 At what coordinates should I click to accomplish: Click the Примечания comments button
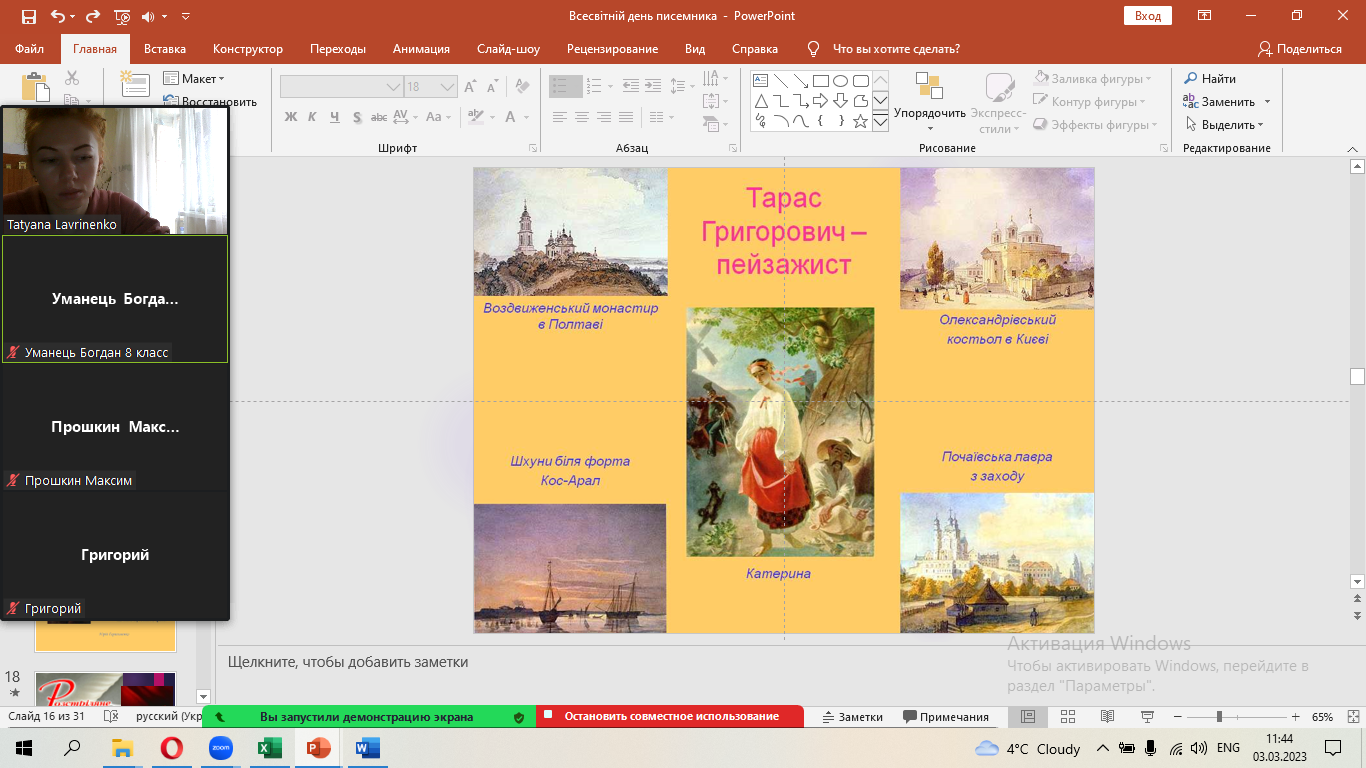tap(945, 717)
